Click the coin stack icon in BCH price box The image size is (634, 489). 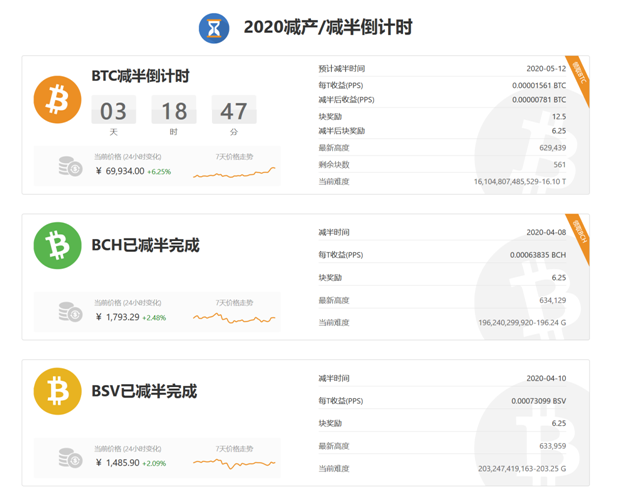[x=70, y=312]
